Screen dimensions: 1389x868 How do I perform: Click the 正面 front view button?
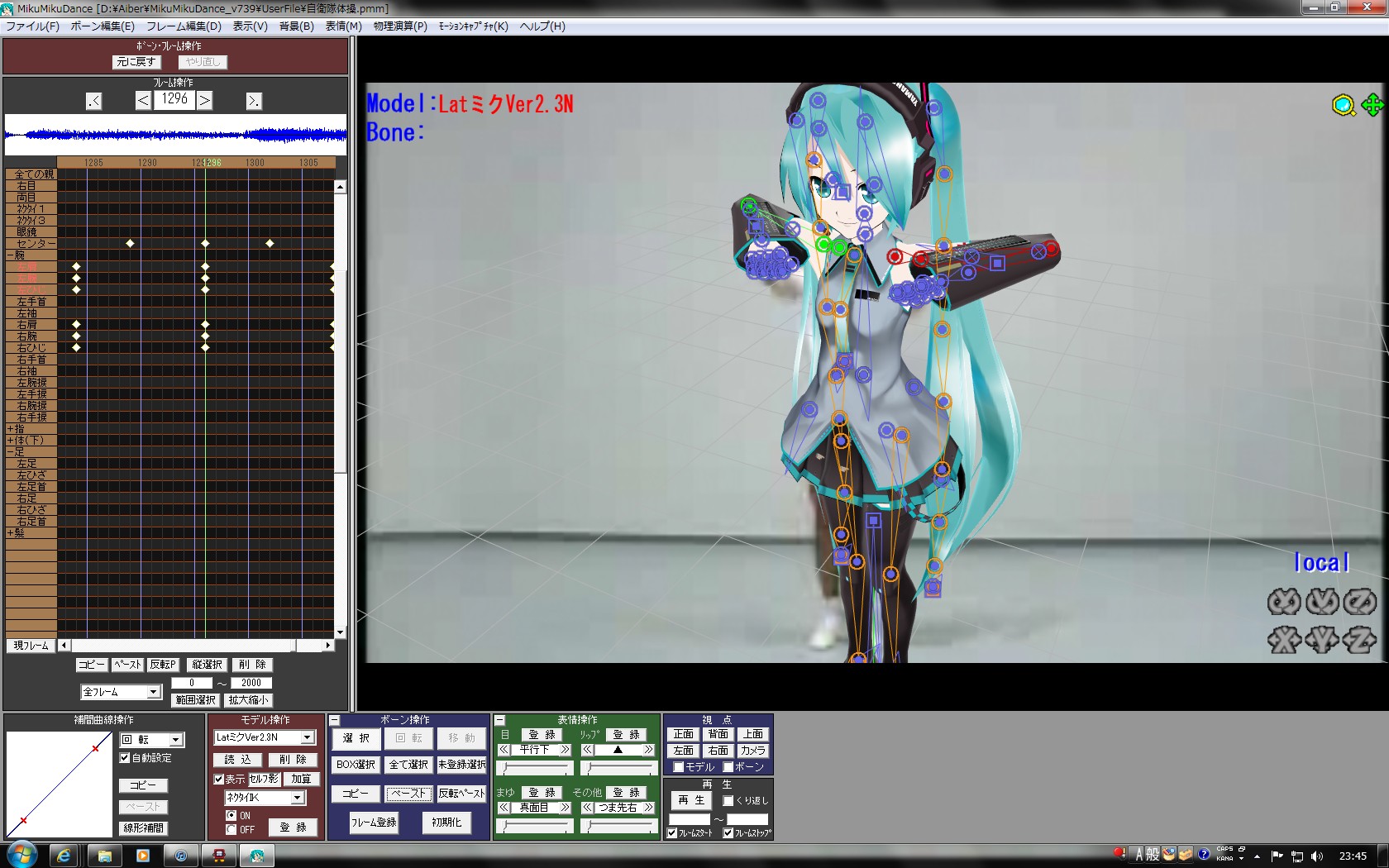click(x=684, y=734)
